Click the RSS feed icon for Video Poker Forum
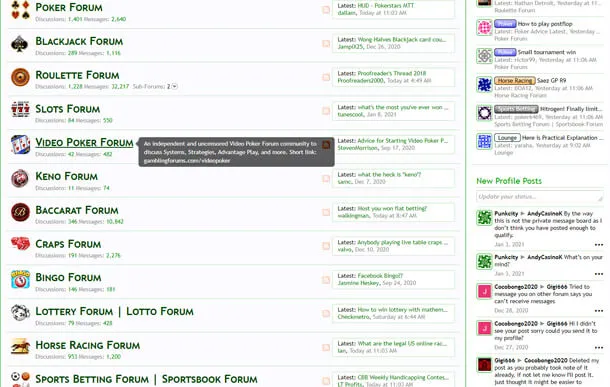 (326, 145)
